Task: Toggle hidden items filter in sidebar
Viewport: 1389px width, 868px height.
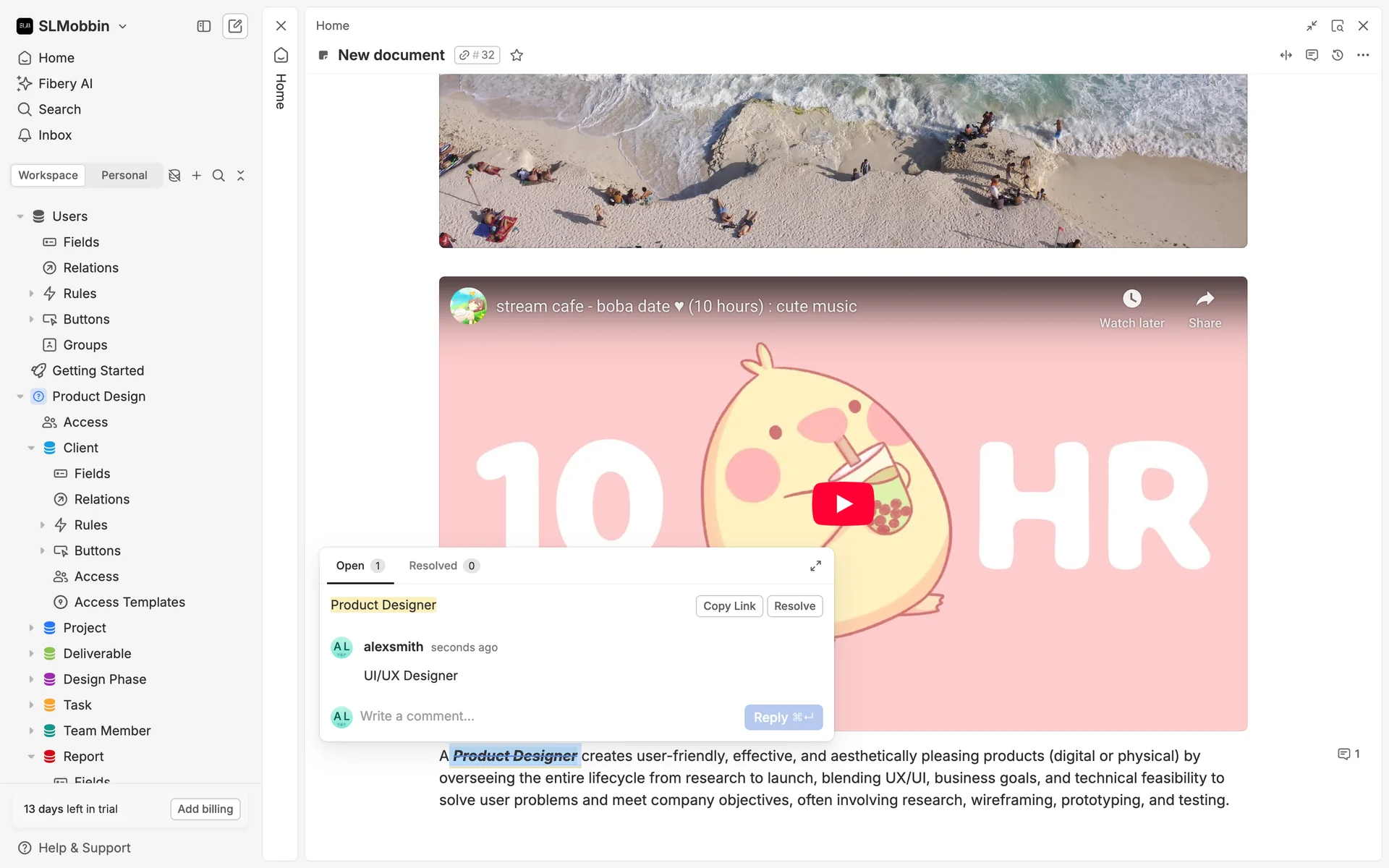Action: 174,176
